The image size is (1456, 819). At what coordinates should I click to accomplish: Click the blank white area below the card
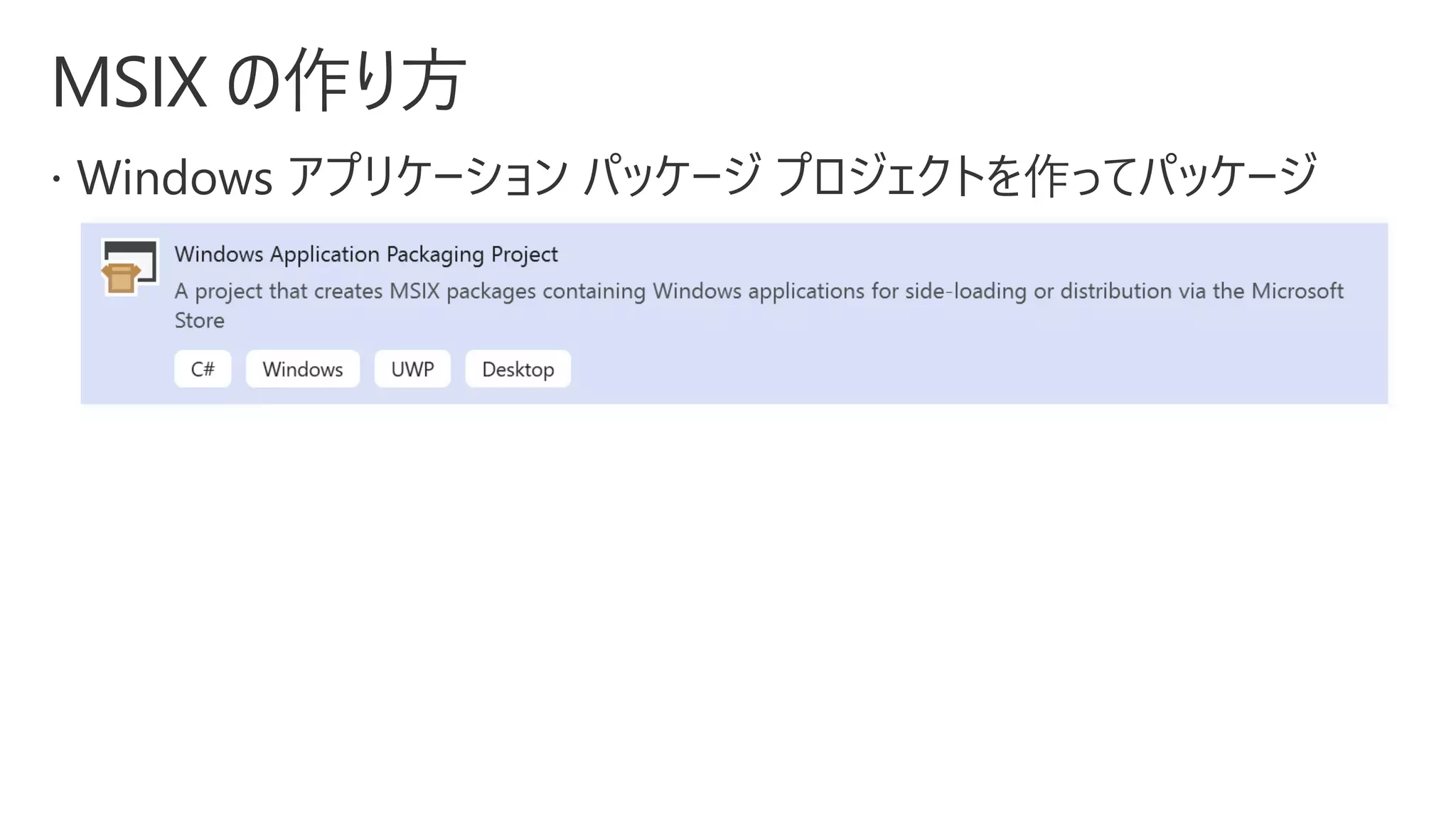[728, 604]
